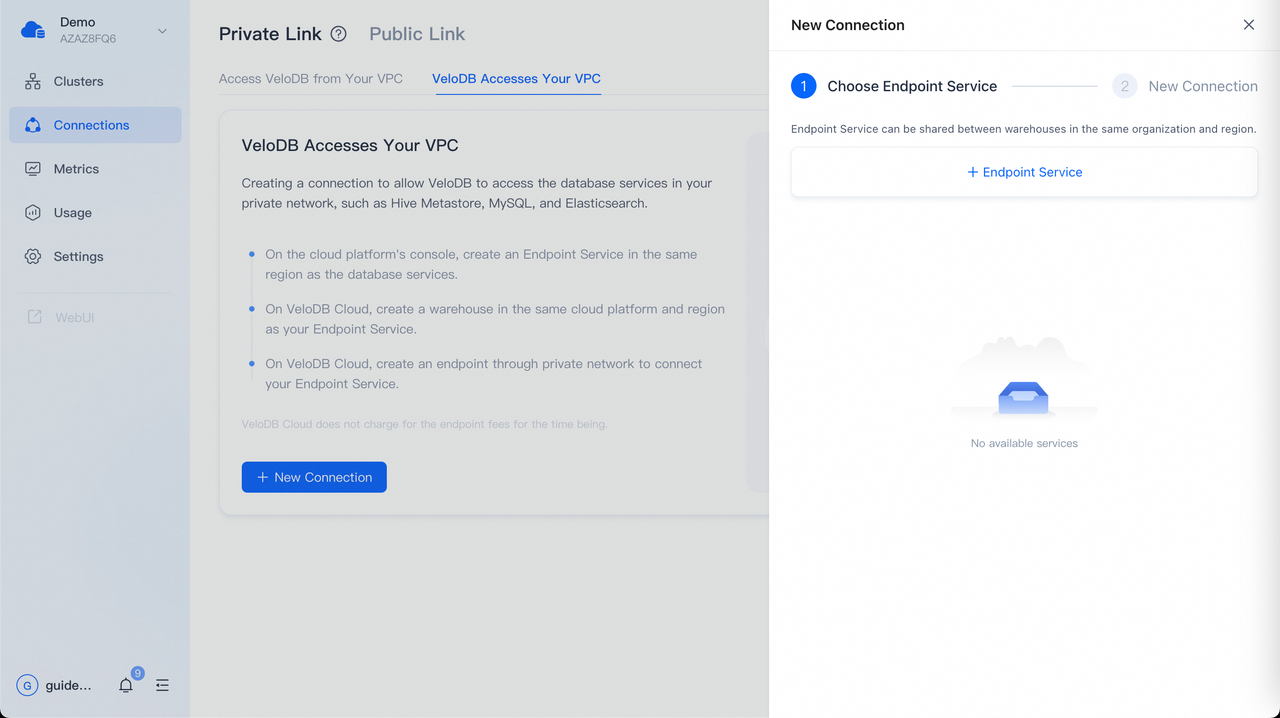1280x718 pixels.
Task: Select VeloDB Accesses Your VPC tab
Action: 516,78
